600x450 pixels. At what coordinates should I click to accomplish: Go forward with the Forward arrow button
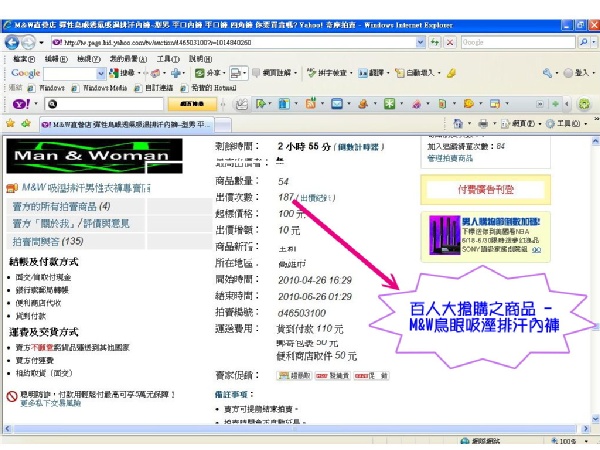[x=28, y=42]
